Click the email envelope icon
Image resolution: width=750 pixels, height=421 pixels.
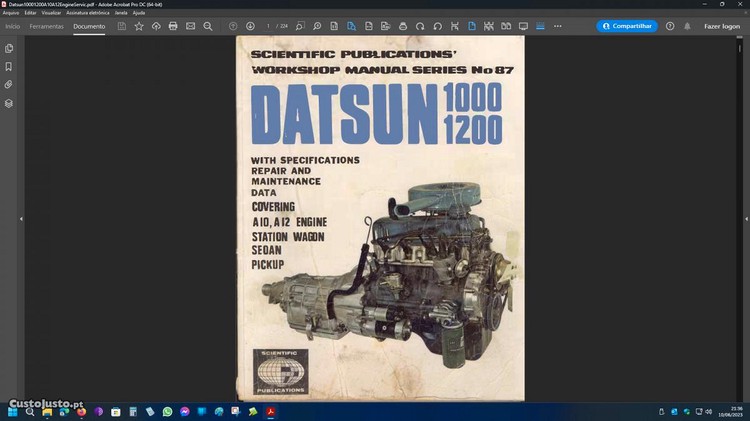tap(190, 26)
